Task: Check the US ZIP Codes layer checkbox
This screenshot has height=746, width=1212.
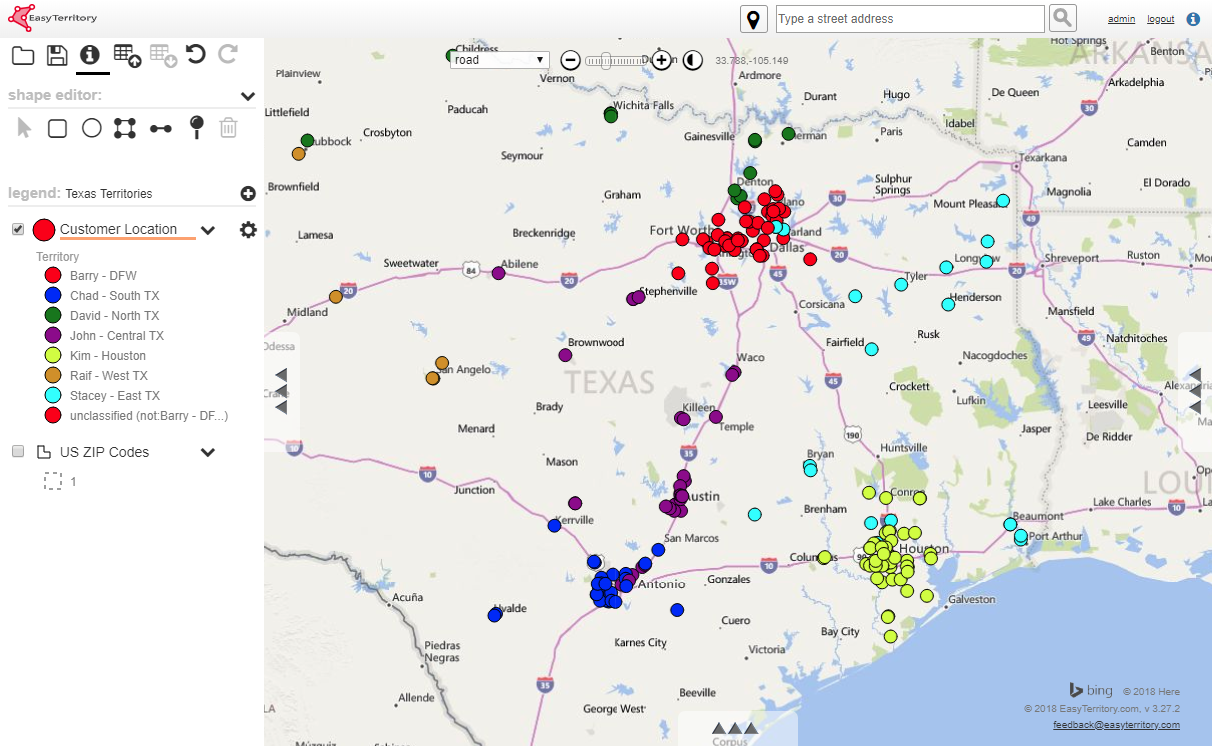Action: 18,452
